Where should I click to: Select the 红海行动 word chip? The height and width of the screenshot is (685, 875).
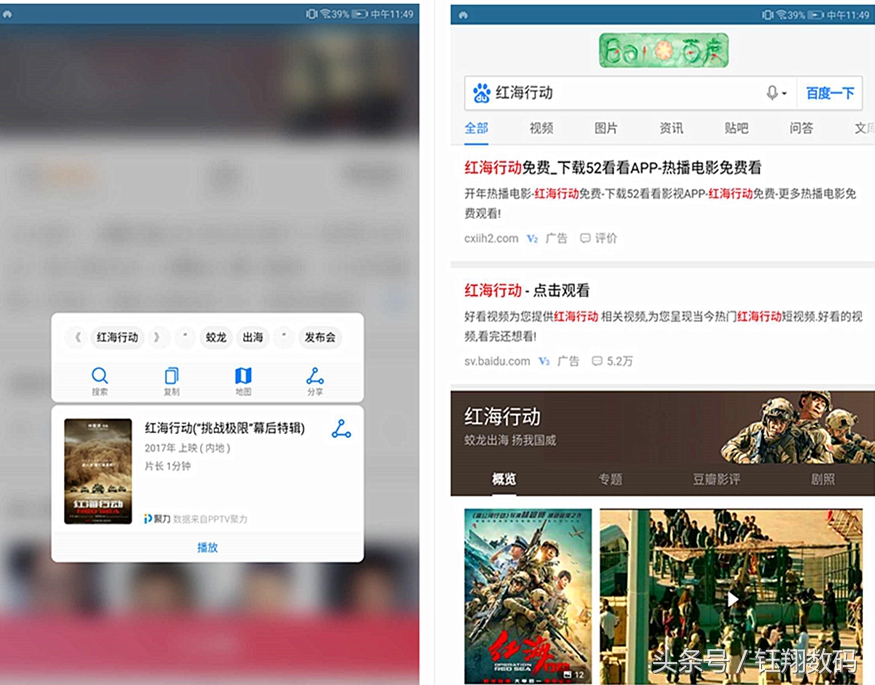pyautogui.click(x=117, y=337)
